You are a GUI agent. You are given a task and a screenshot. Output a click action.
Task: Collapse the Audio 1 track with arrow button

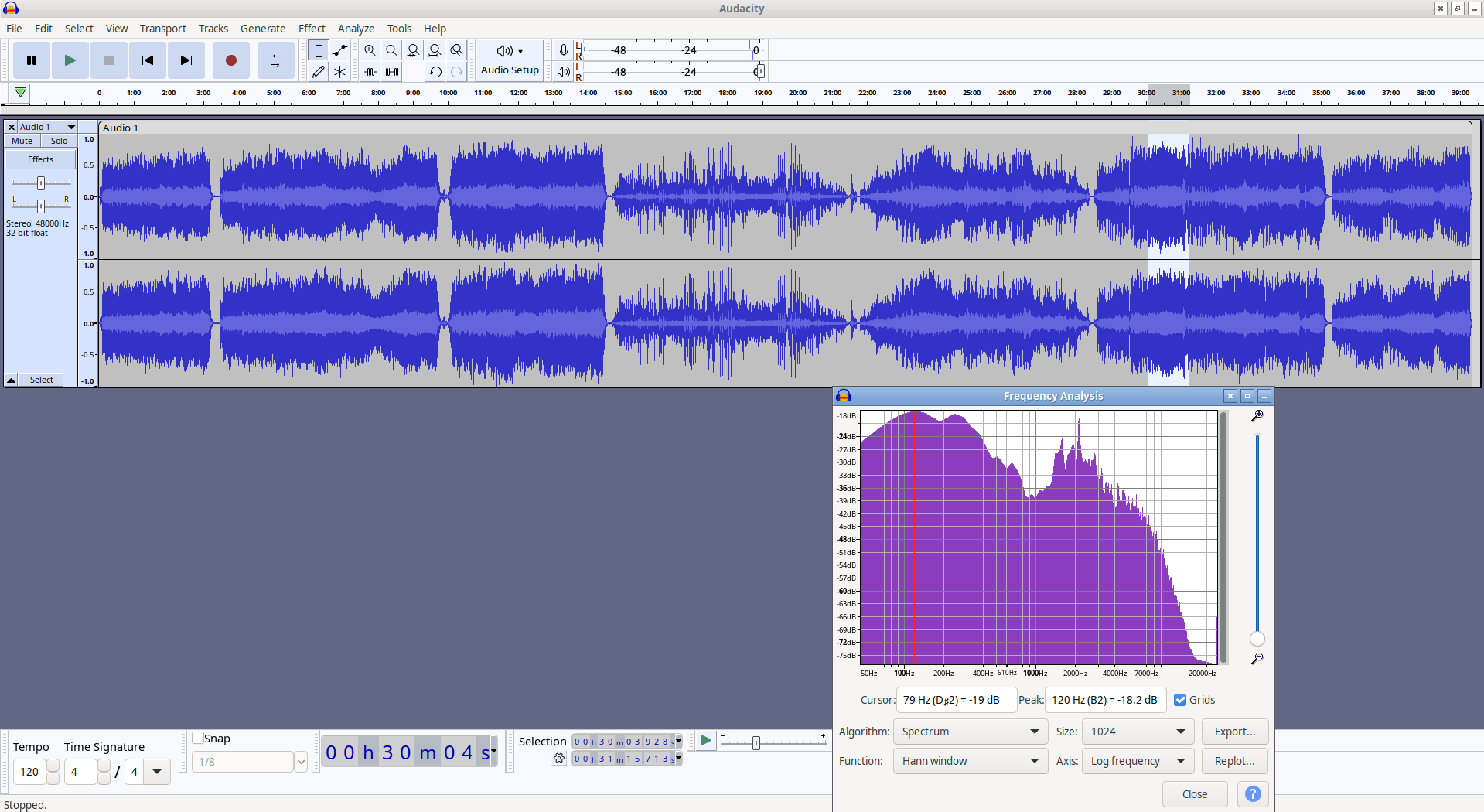pos(12,380)
